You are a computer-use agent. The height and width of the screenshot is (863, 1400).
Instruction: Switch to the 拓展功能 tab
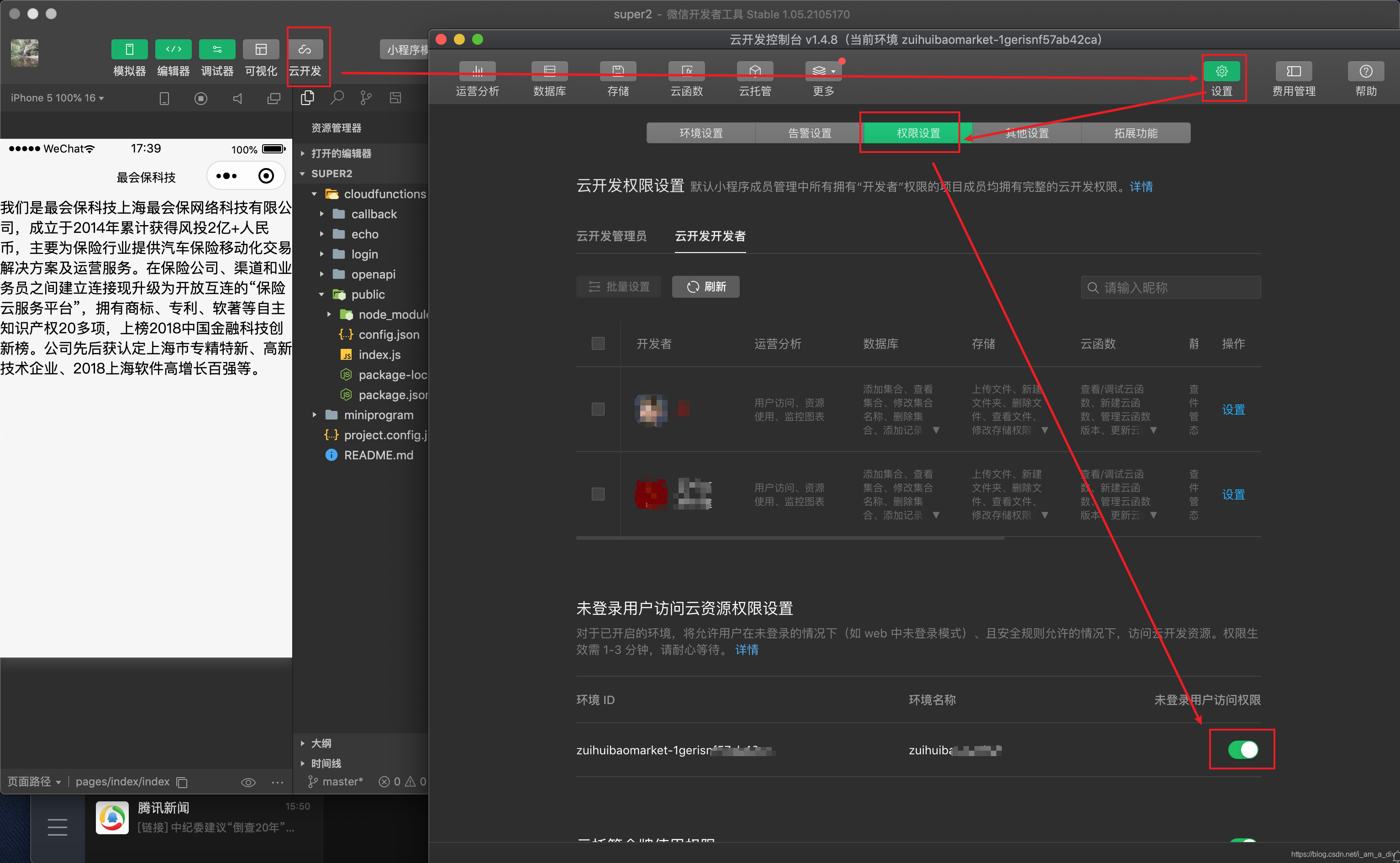[x=1136, y=133]
